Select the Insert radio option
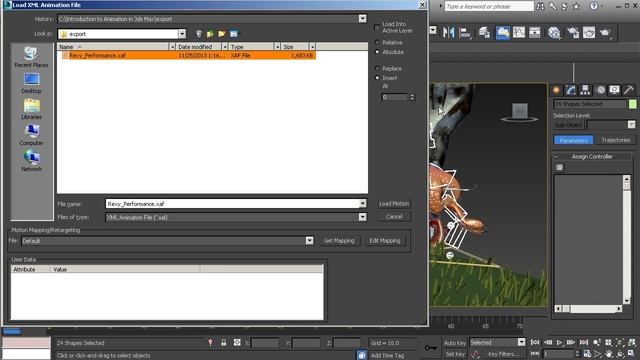This screenshot has width=640, height=360. [x=377, y=78]
